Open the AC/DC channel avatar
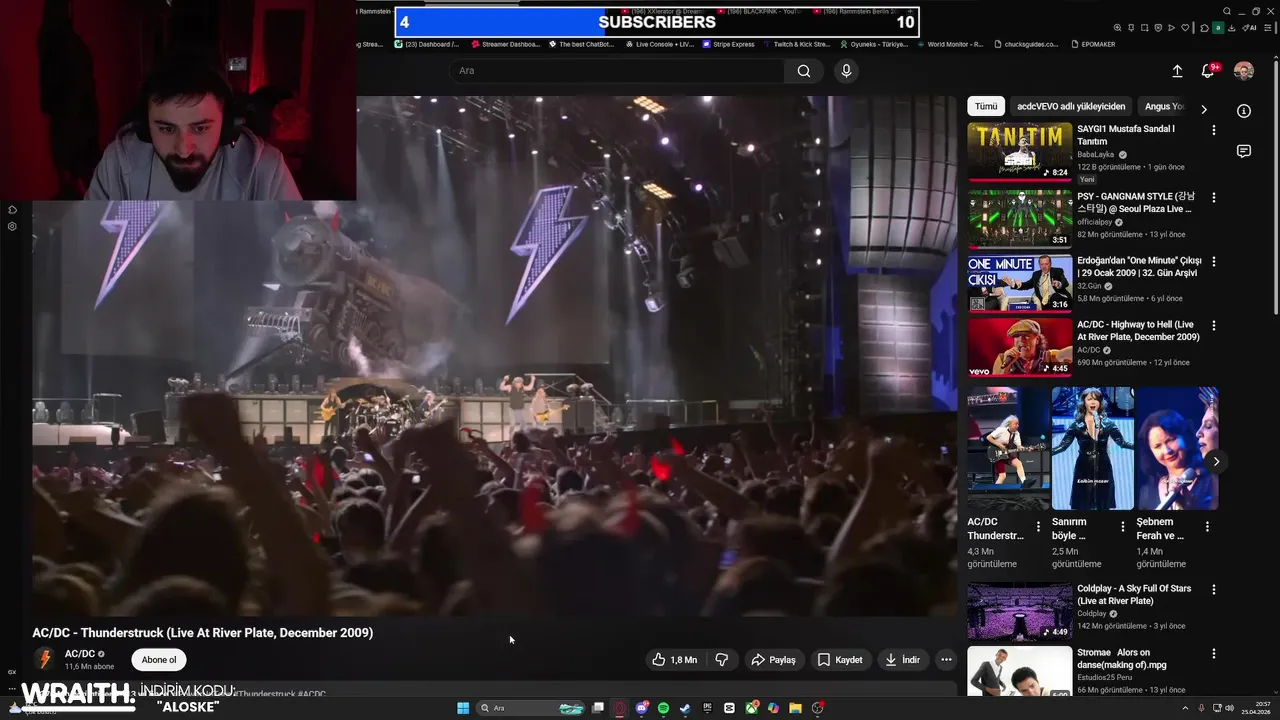This screenshot has width=1280, height=720. tap(44, 659)
